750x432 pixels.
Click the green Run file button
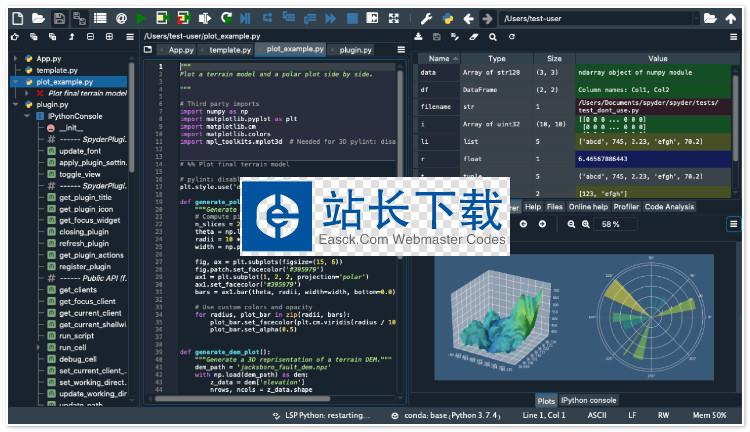pos(140,18)
